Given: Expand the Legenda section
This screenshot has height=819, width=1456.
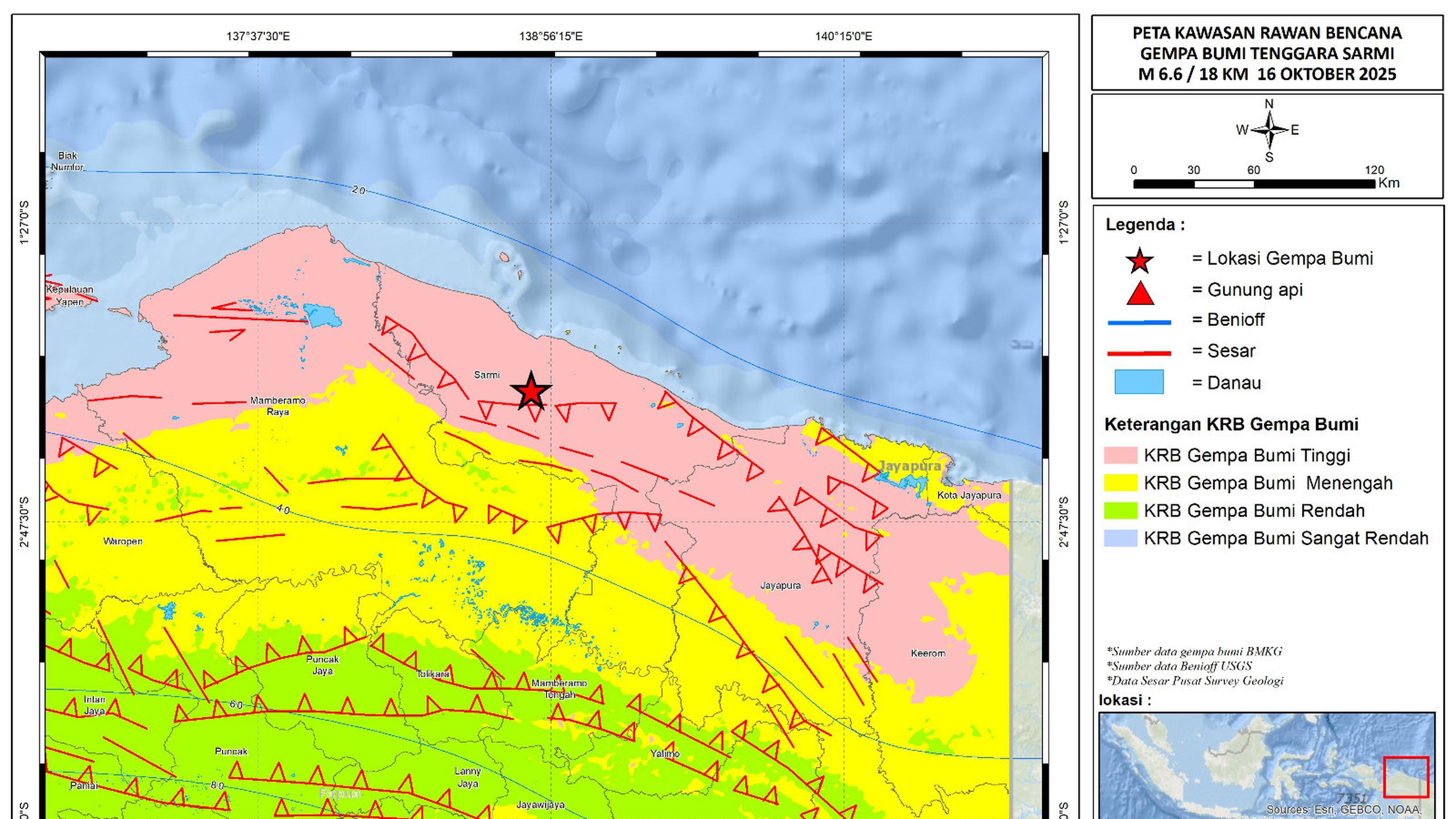Looking at the screenshot, I should (x=1144, y=224).
